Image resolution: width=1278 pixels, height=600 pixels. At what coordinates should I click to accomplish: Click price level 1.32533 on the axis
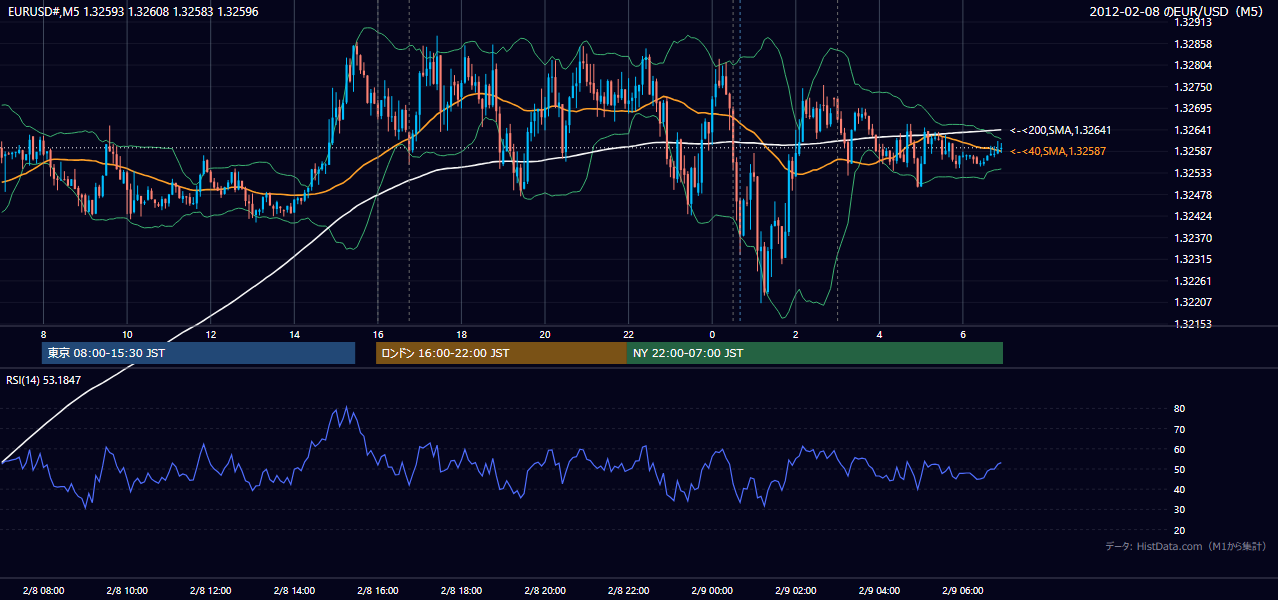click(x=1193, y=173)
